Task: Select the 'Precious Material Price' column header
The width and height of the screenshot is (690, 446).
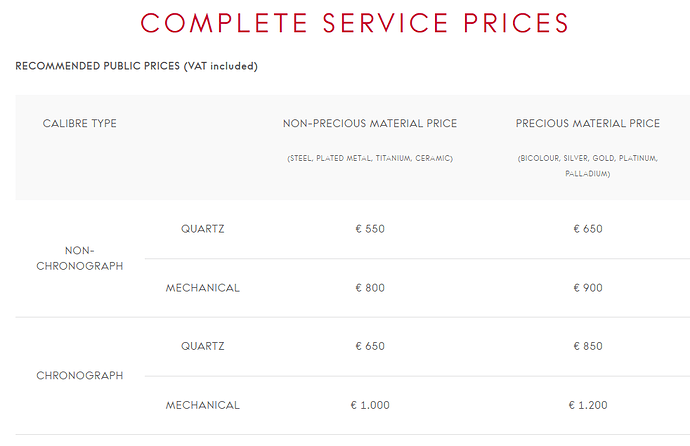Action: [588, 124]
